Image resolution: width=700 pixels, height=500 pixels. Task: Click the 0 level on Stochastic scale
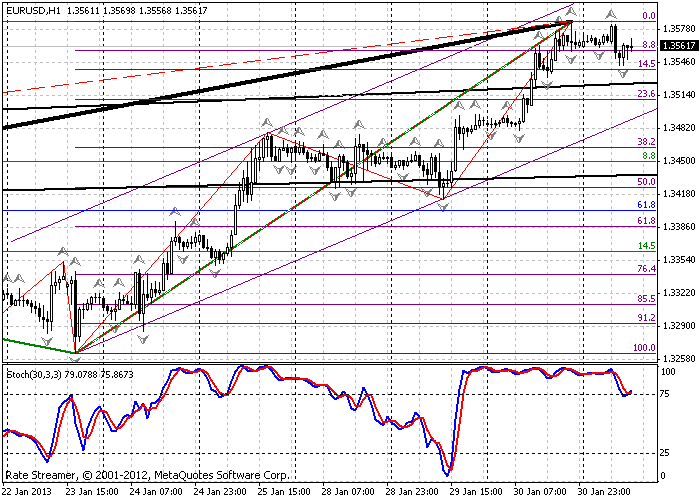pos(663,476)
